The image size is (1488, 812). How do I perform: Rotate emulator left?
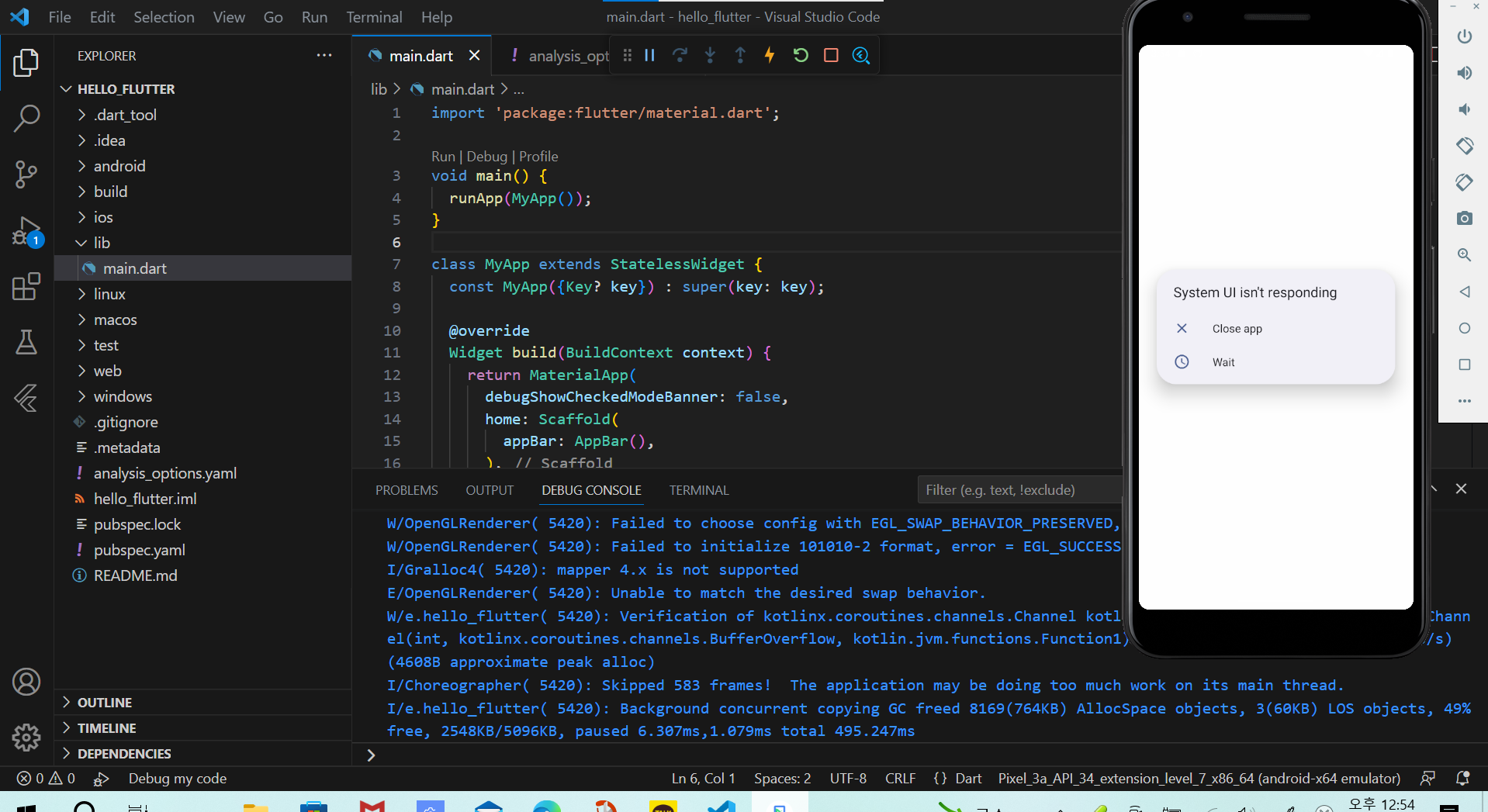point(1464,146)
